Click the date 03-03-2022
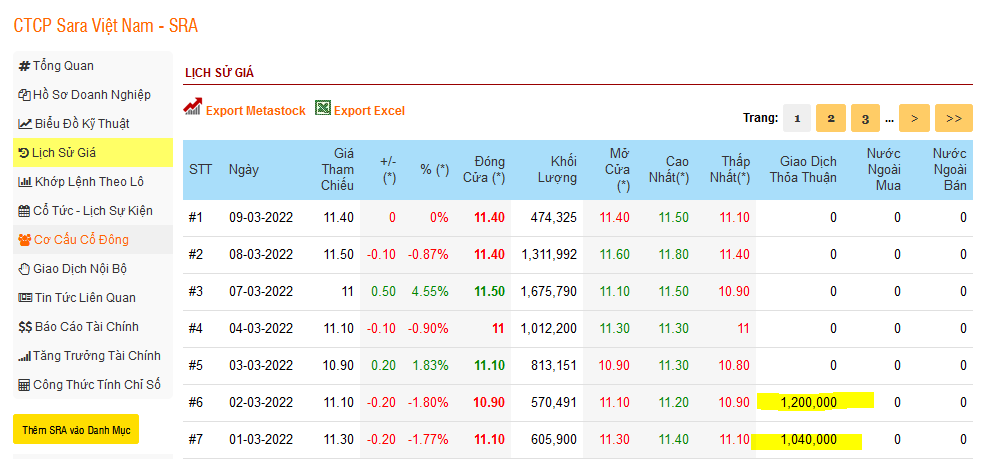Image resolution: width=988 pixels, height=459 pixels. click(x=261, y=365)
